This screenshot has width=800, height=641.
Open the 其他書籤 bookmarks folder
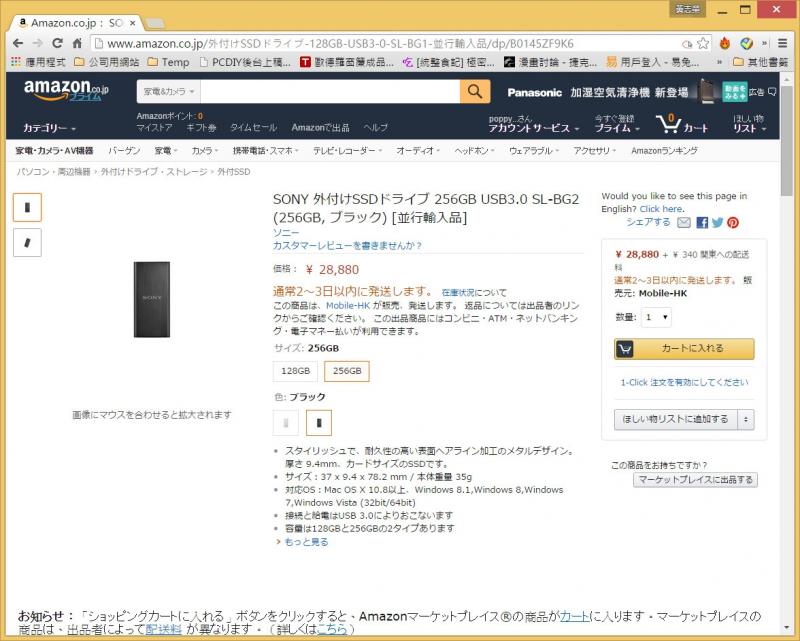point(761,62)
